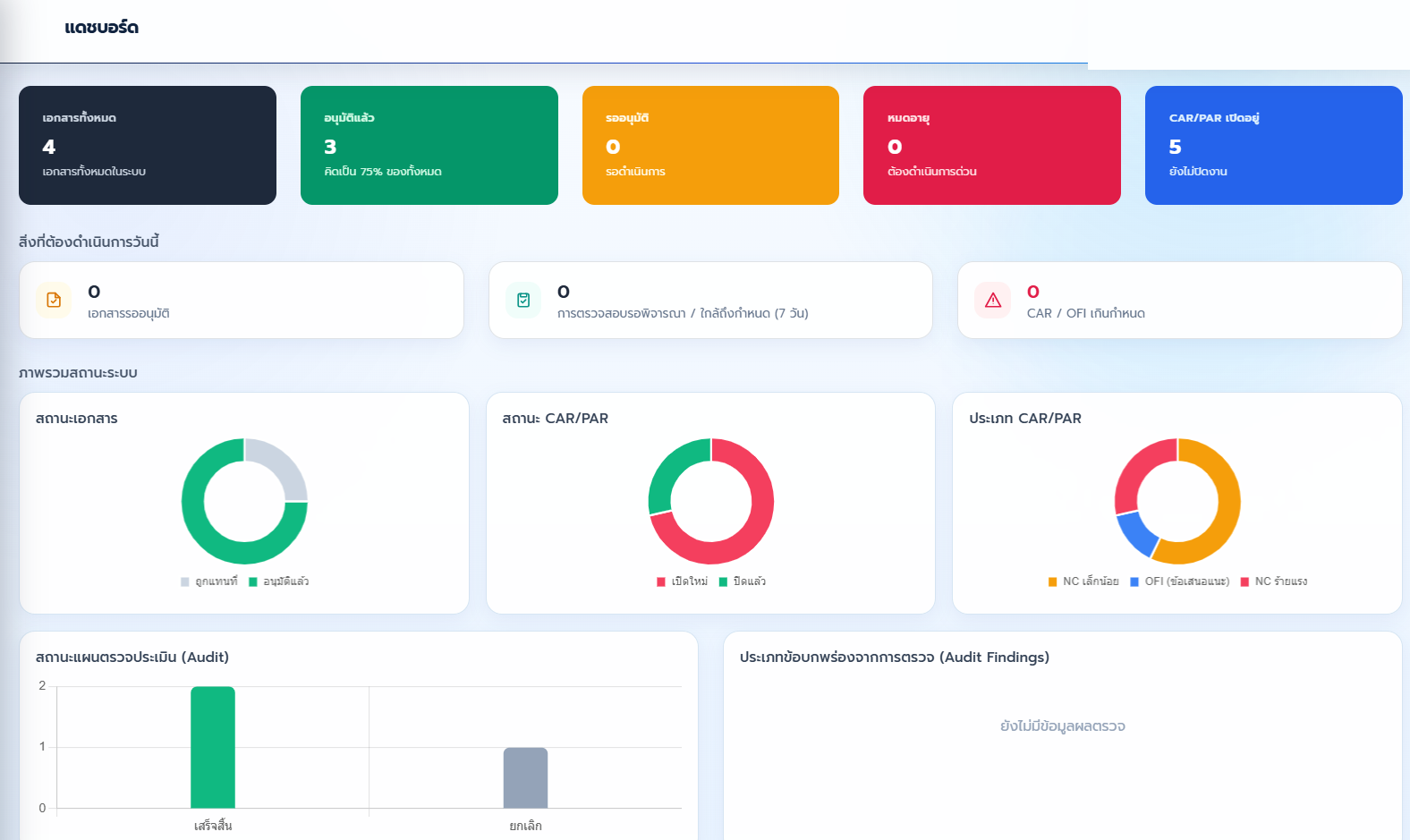Open the dark เอกสารทั้งหมด summary card

(x=148, y=145)
